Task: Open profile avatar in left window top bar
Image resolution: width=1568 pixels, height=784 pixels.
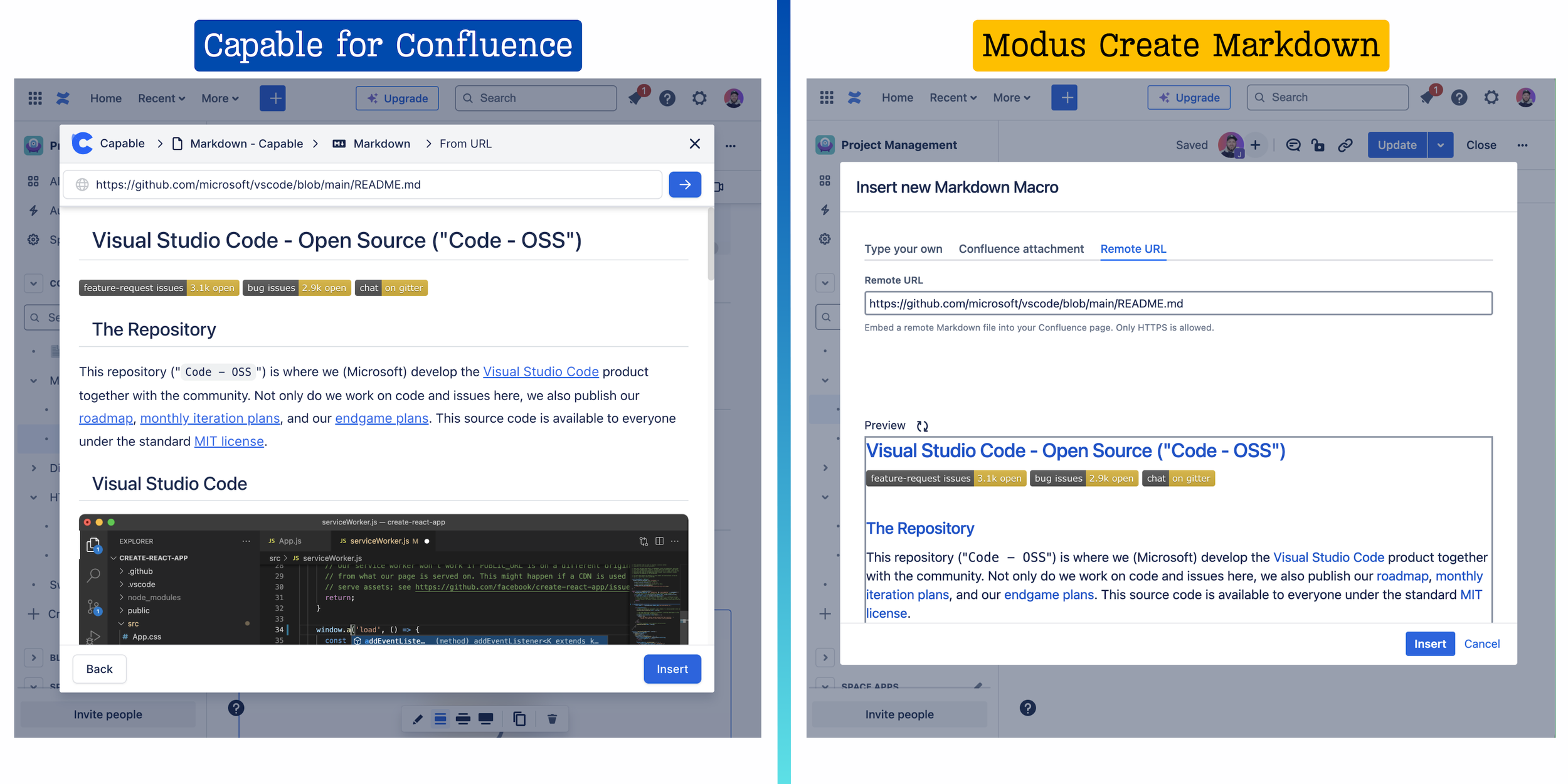Action: pos(733,98)
